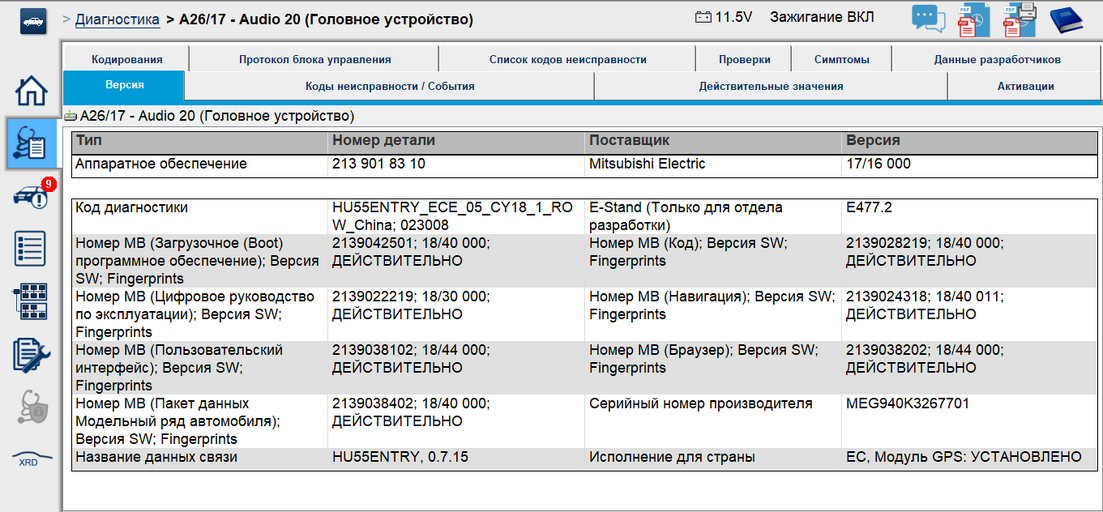Viewport: 1103px width, 512px height.
Task: Click the greyed locked stethoscope sidebar icon
Action: (32, 407)
